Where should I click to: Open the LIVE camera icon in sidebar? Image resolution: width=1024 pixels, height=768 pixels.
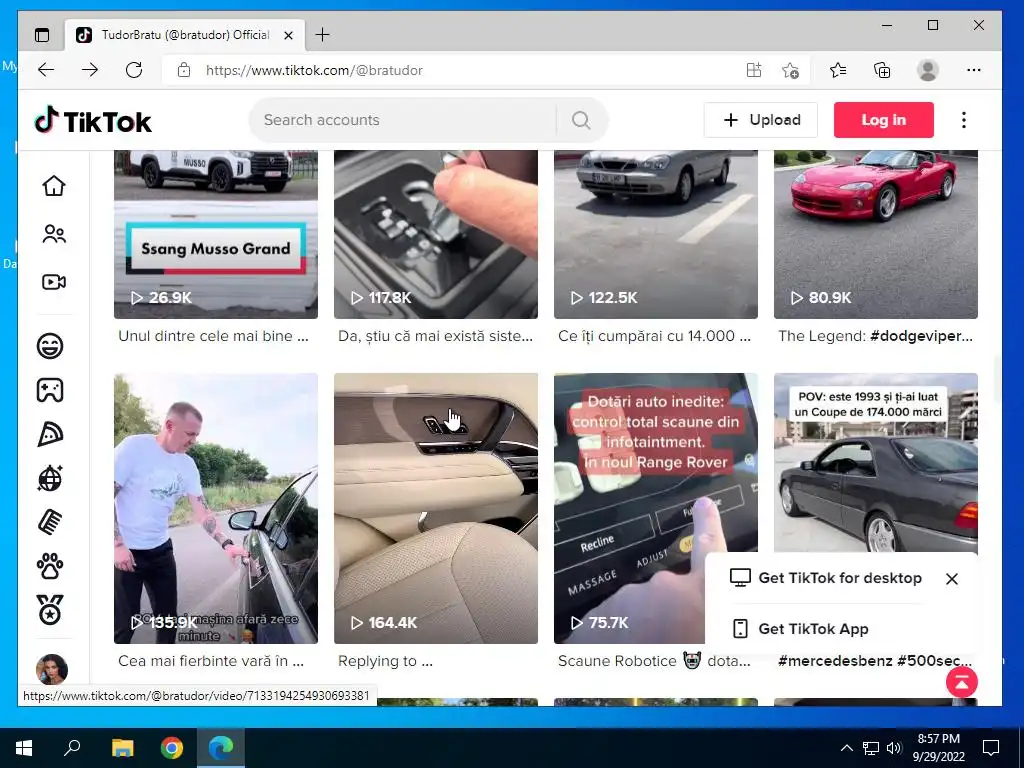54,282
